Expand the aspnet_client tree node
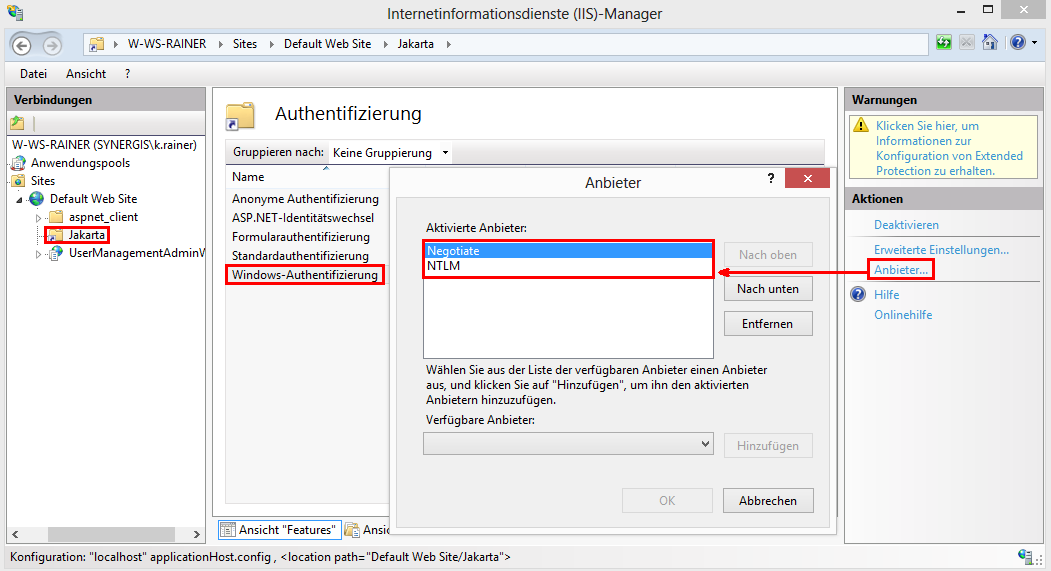This screenshot has height=571, width=1051. (39, 218)
